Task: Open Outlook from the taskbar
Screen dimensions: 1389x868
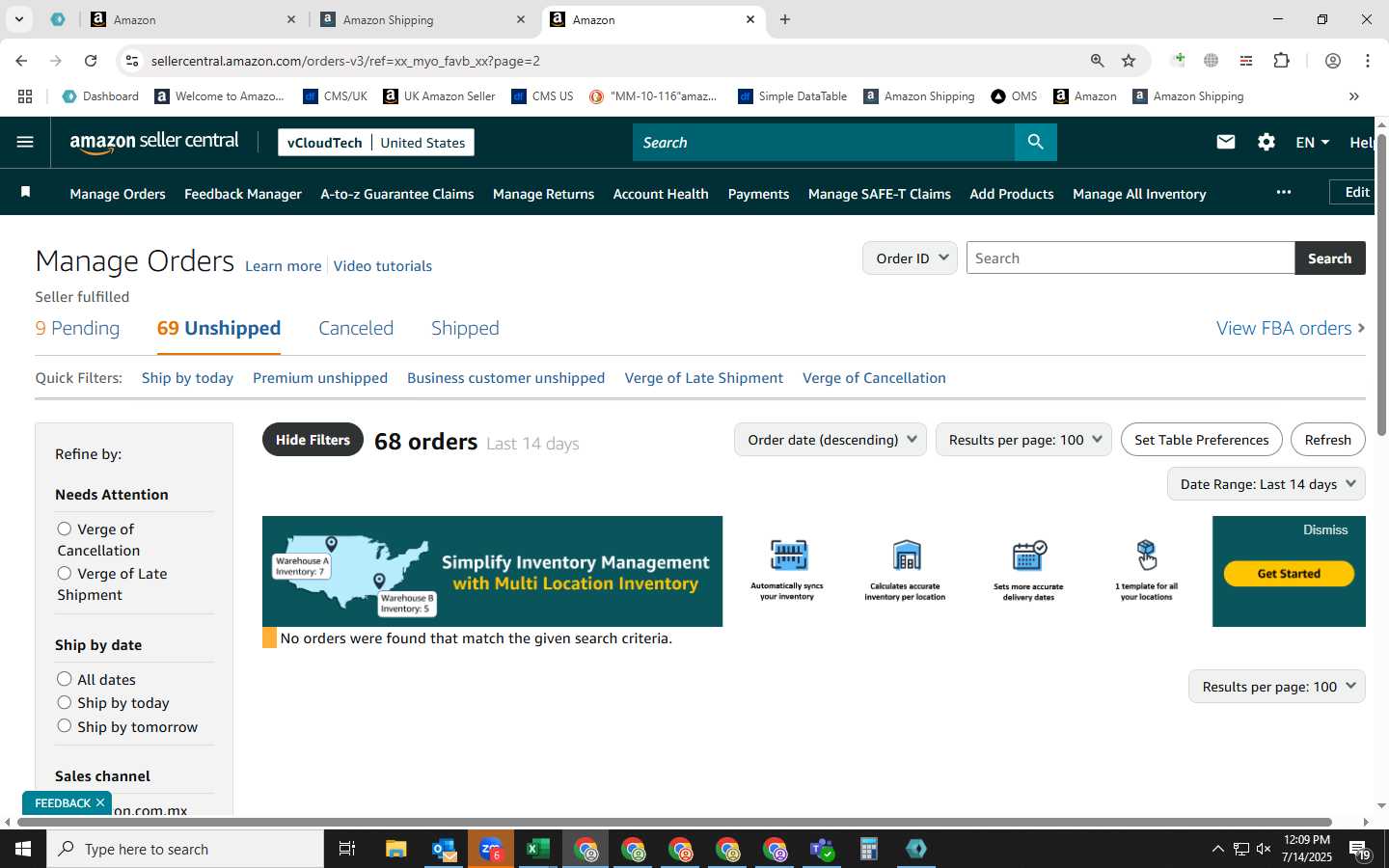Action: [x=444, y=849]
